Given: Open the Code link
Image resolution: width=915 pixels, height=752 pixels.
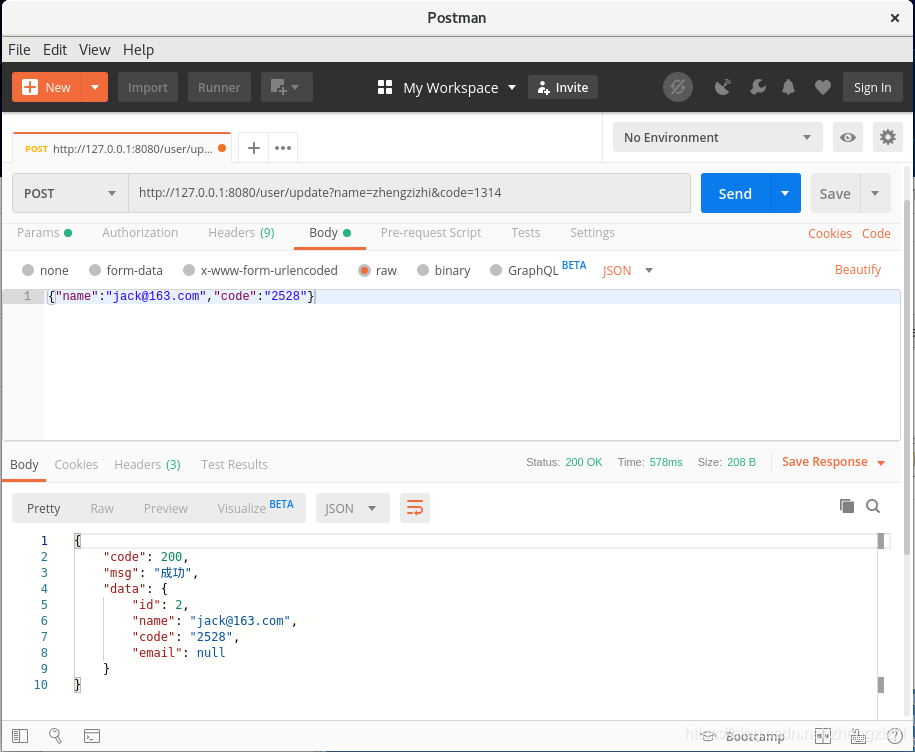Looking at the screenshot, I should [x=876, y=233].
